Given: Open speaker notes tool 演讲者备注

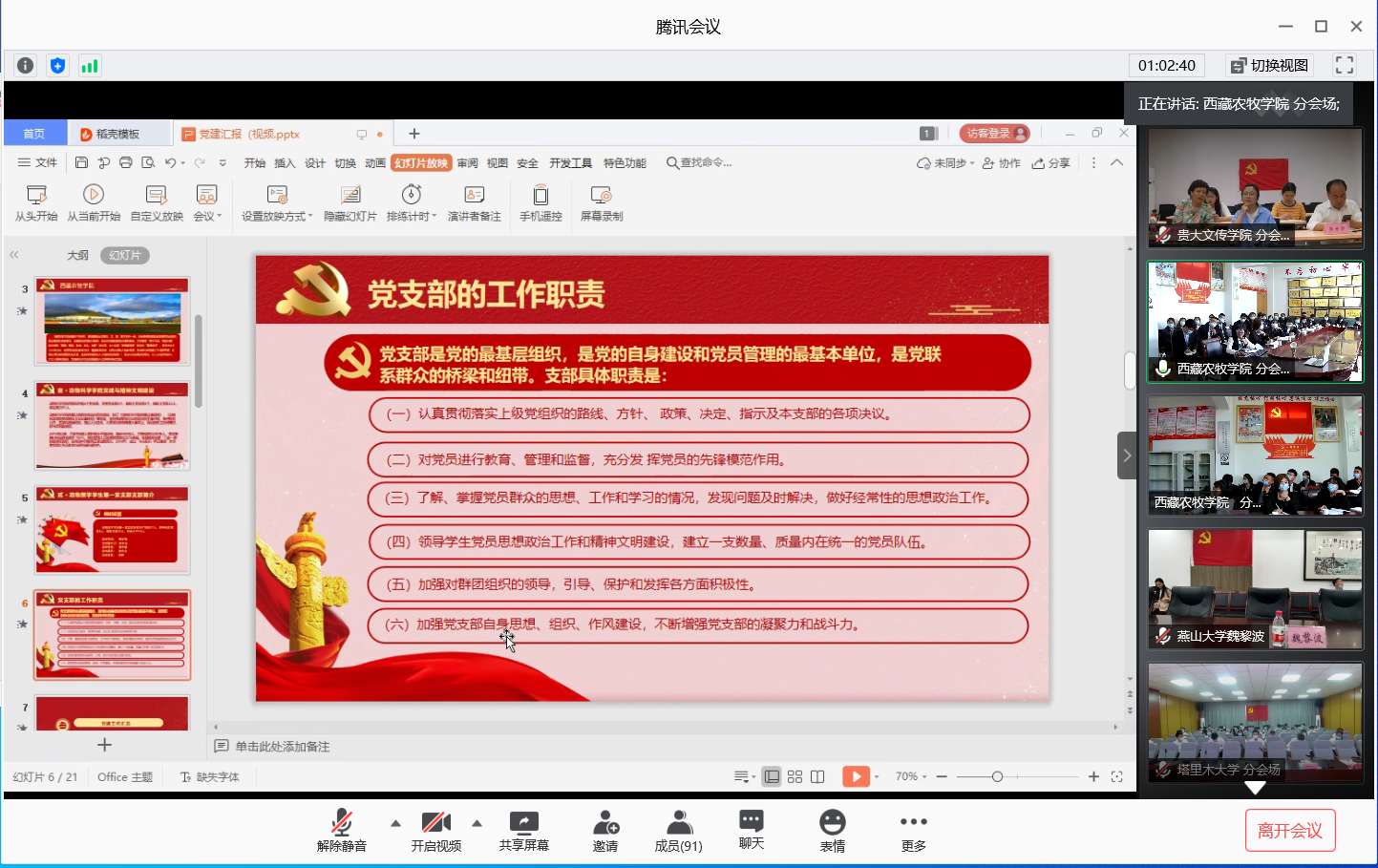Looking at the screenshot, I should coord(473,203).
